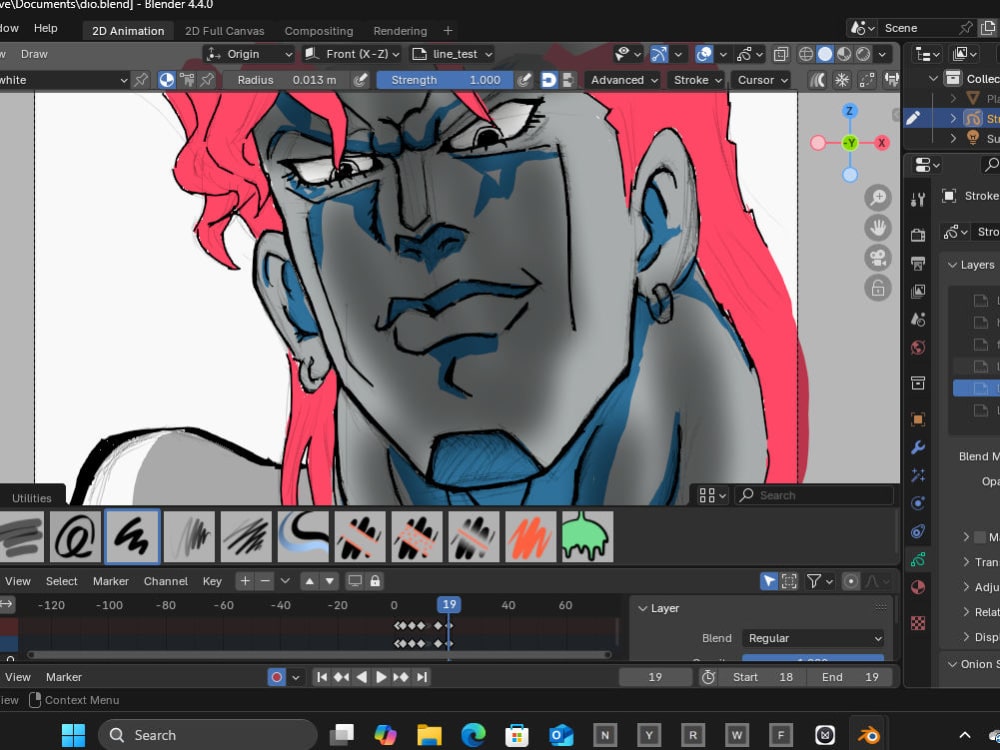
Task: Toggle X-ray display button
Action: coord(781,54)
